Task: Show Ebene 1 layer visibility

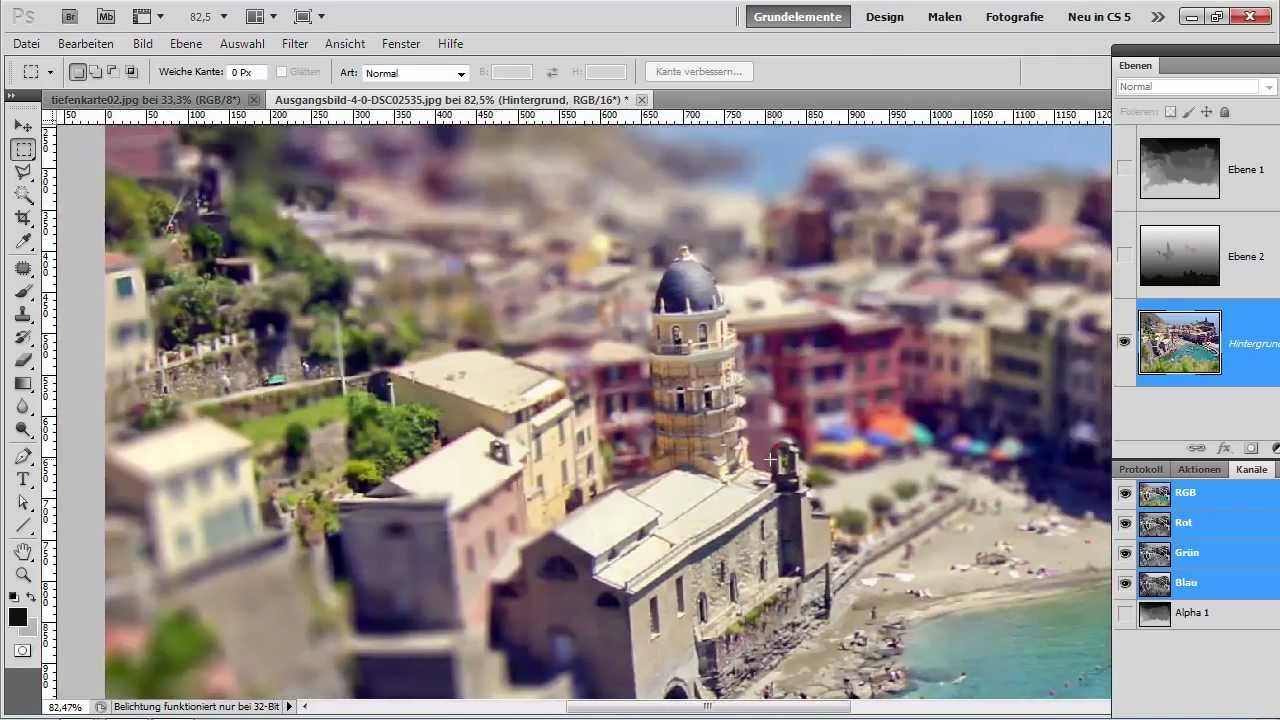Action: 1125,169
